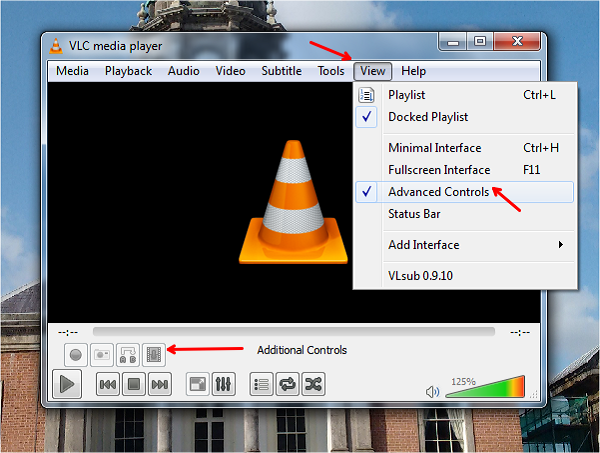The width and height of the screenshot is (600, 453).
Task: Toggle loop repeat mode button
Action: pyautogui.click(x=287, y=384)
